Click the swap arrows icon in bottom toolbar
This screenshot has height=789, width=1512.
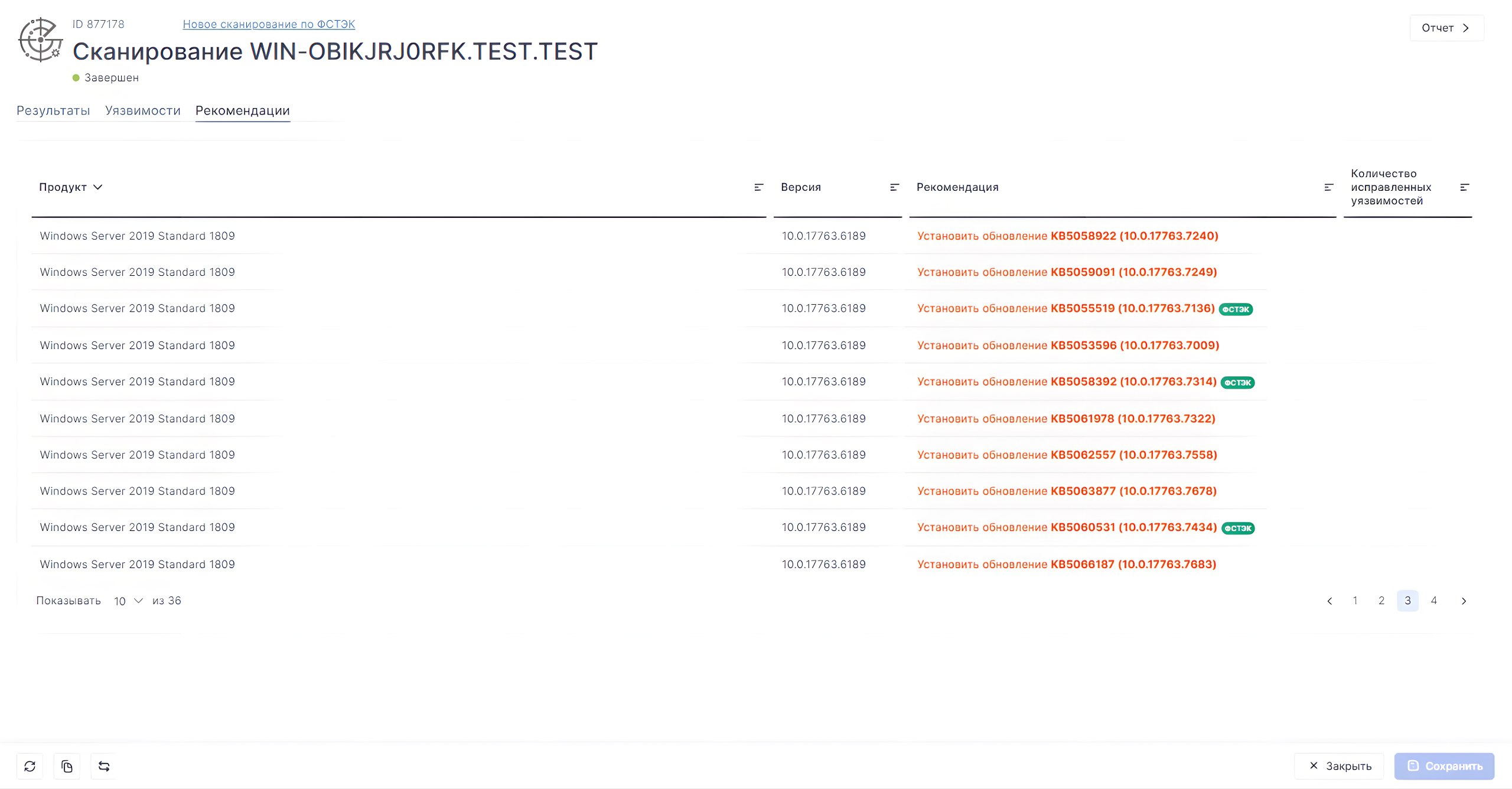pos(104,766)
